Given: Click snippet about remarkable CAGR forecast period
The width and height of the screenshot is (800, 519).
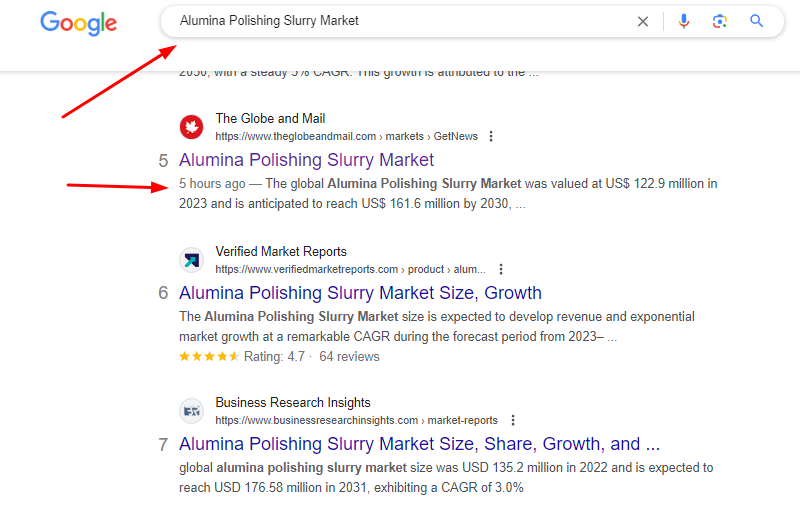Looking at the screenshot, I should pyautogui.click(x=437, y=327).
